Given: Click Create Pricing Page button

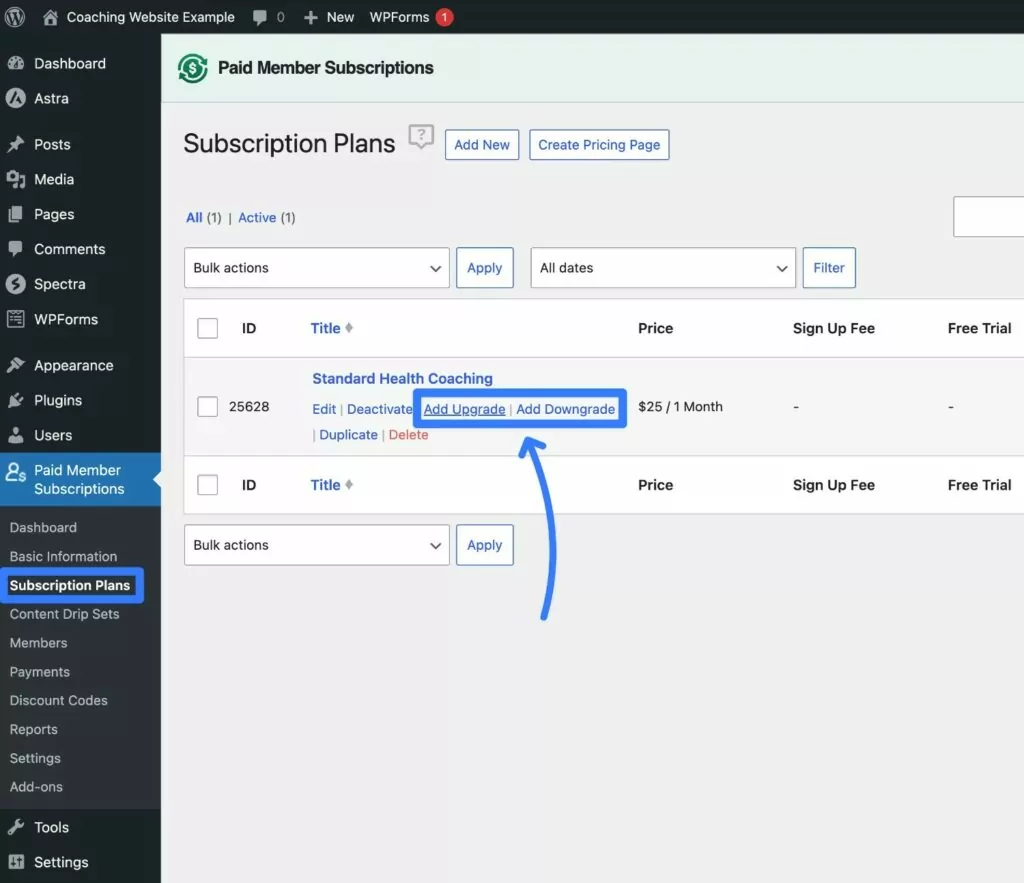Looking at the screenshot, I should point(599,144).
